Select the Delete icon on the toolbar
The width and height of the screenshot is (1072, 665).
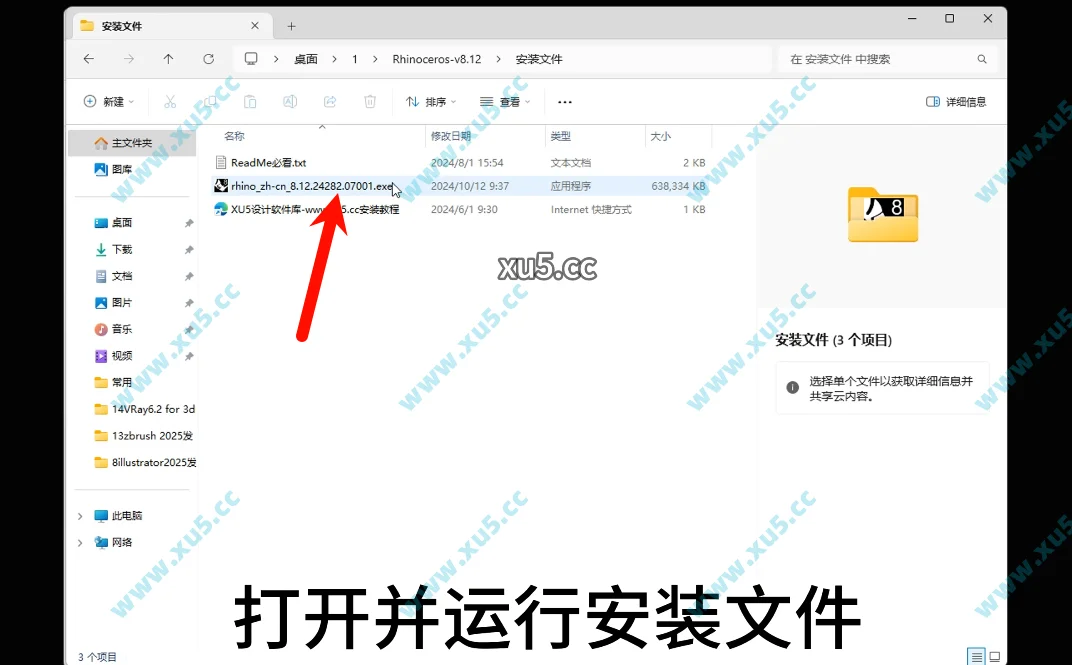coord(370,101)
